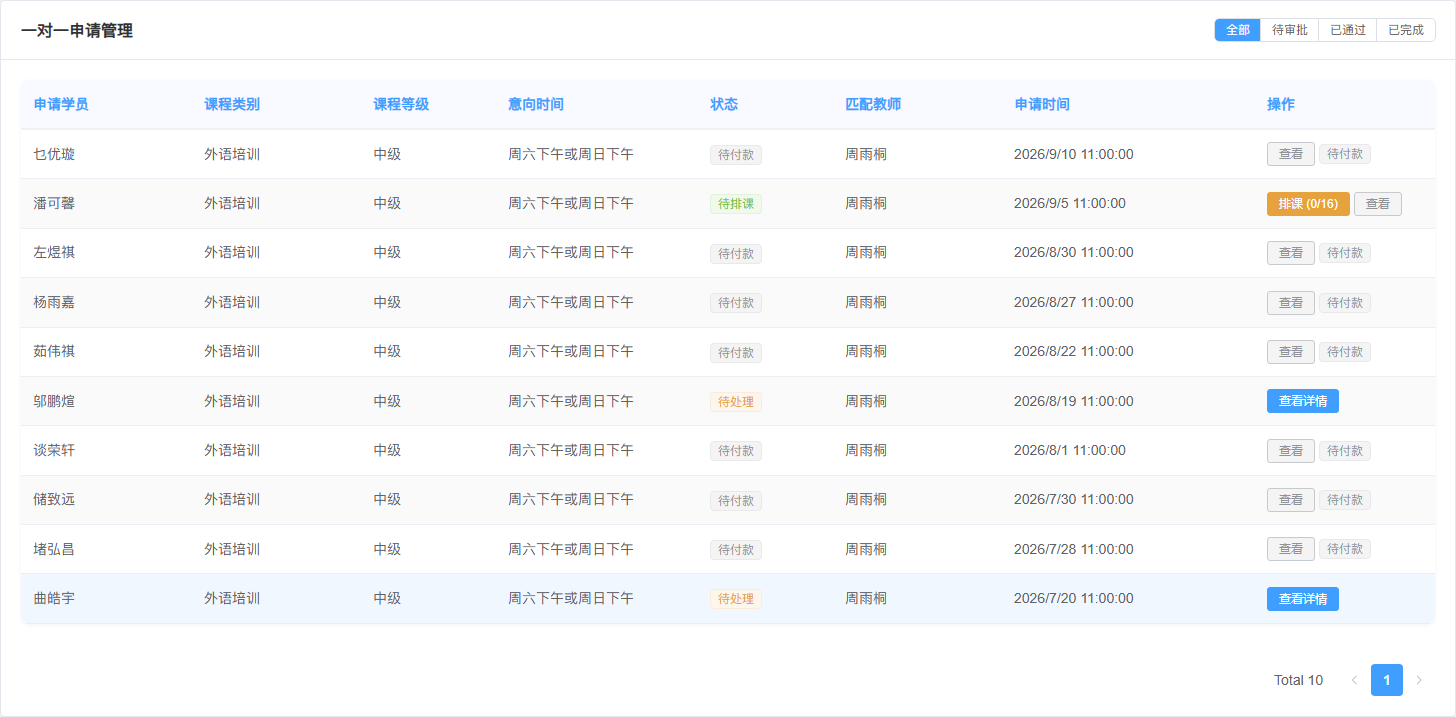Click application time 2026/7/28 11:00:00
This screenshot has width=1456, height=717.
[1074, 549]
